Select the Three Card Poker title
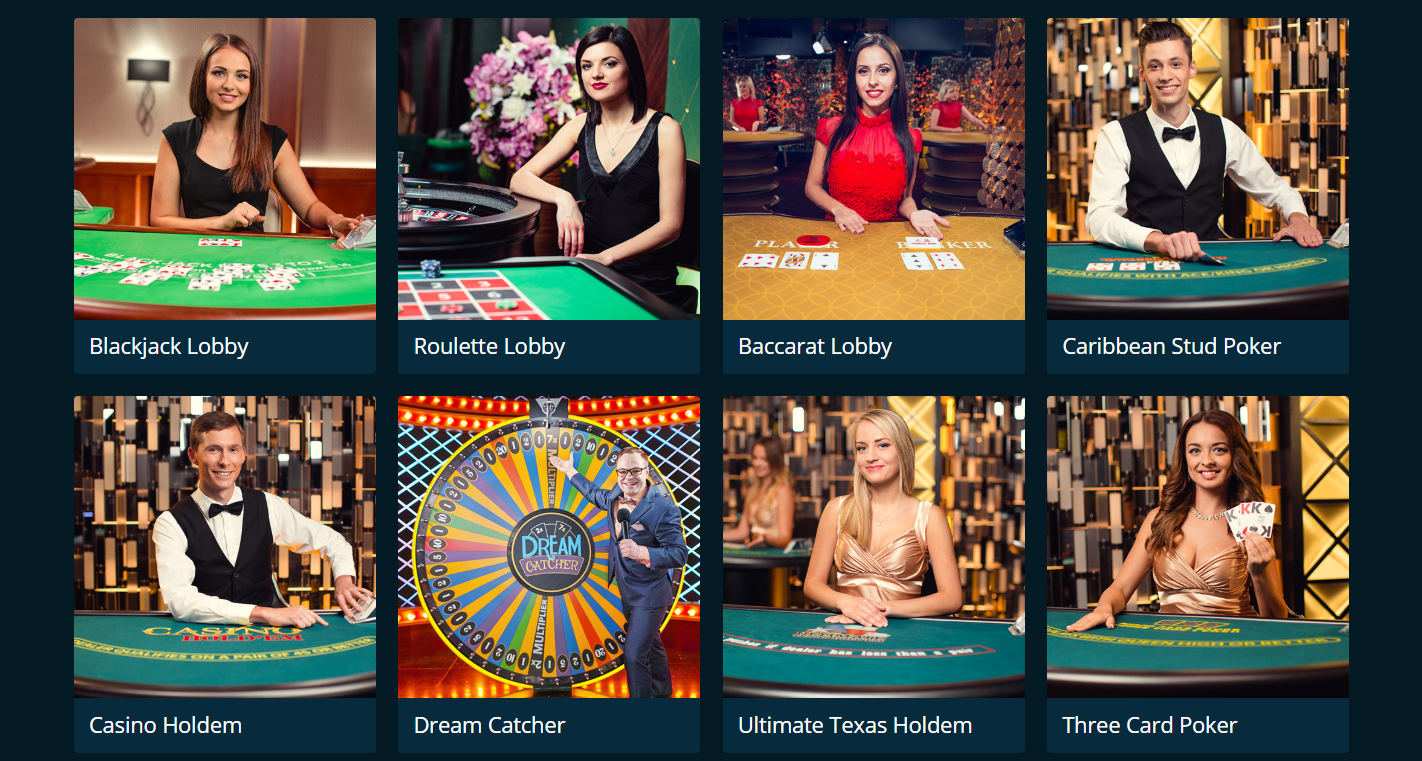The image size is (1422, 761). (1150, 726)
